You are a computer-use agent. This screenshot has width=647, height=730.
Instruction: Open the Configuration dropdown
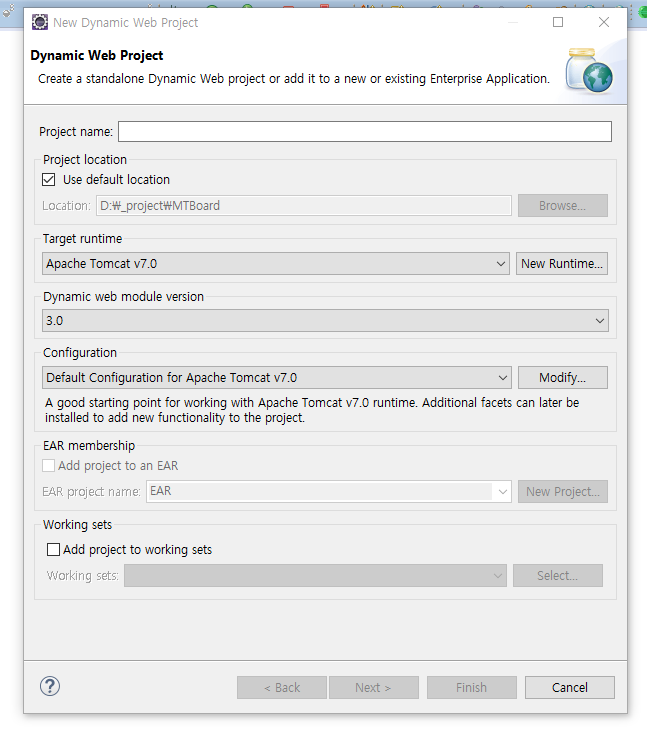[x=276, y=377]
